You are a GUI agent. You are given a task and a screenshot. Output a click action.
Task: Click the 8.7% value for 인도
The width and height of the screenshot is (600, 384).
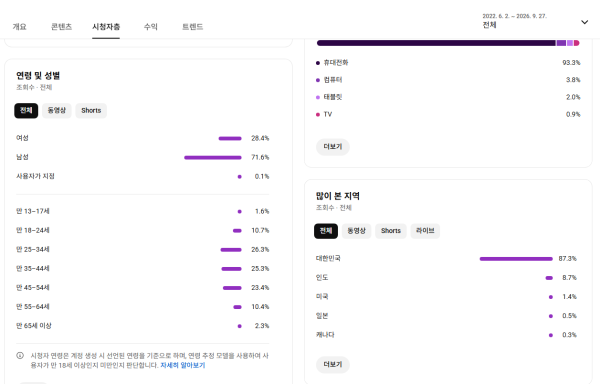(569, 278)
